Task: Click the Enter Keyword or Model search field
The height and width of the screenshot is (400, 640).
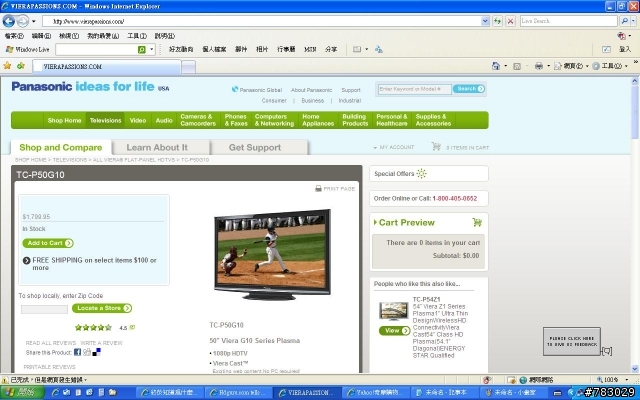Action: (414, 89)
